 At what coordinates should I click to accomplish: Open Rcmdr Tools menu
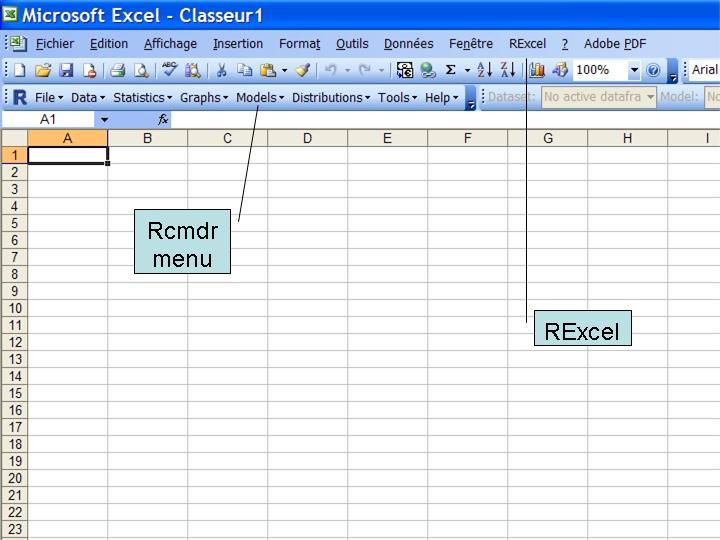coord(397,97)
